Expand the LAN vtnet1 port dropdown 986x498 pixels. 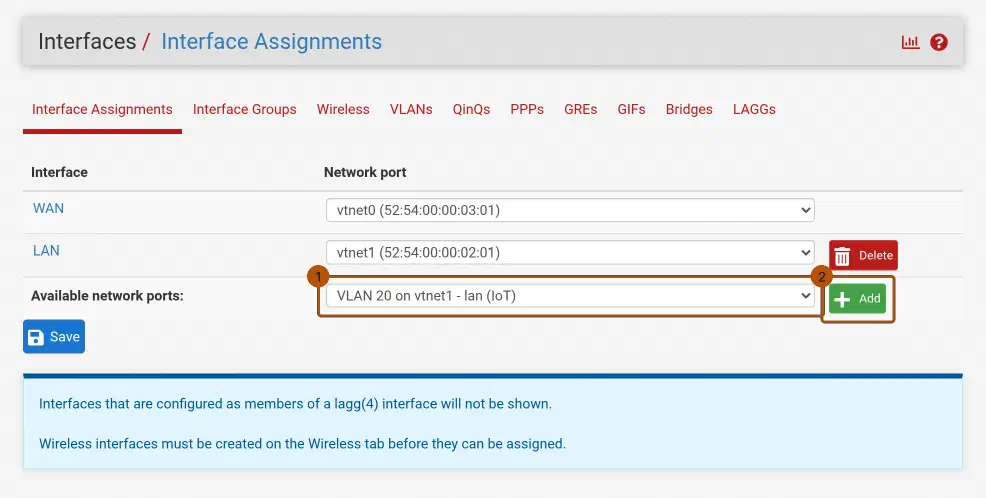pyautogui.click(x=570, y=252)
